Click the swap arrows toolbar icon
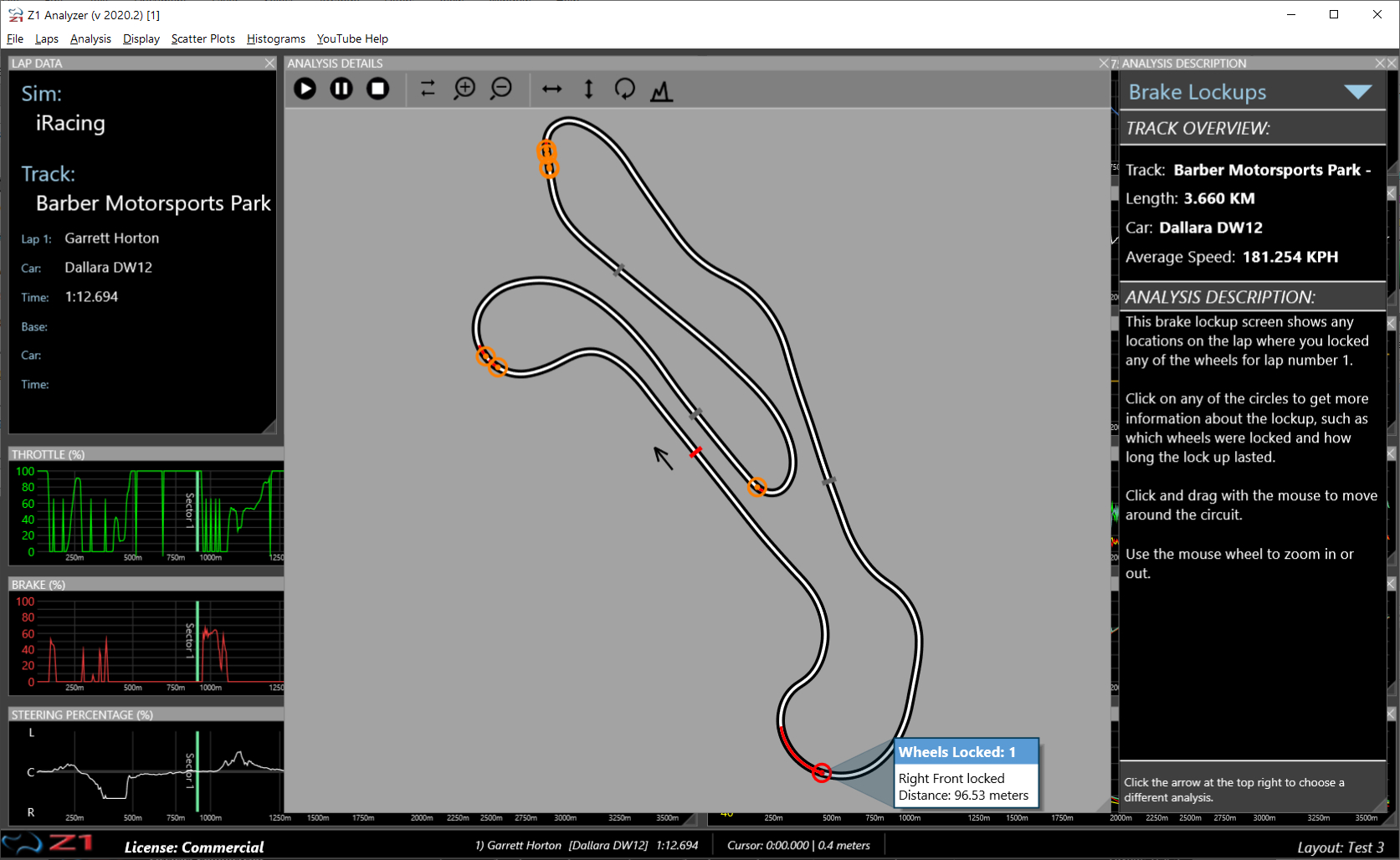 pos(428,89)
